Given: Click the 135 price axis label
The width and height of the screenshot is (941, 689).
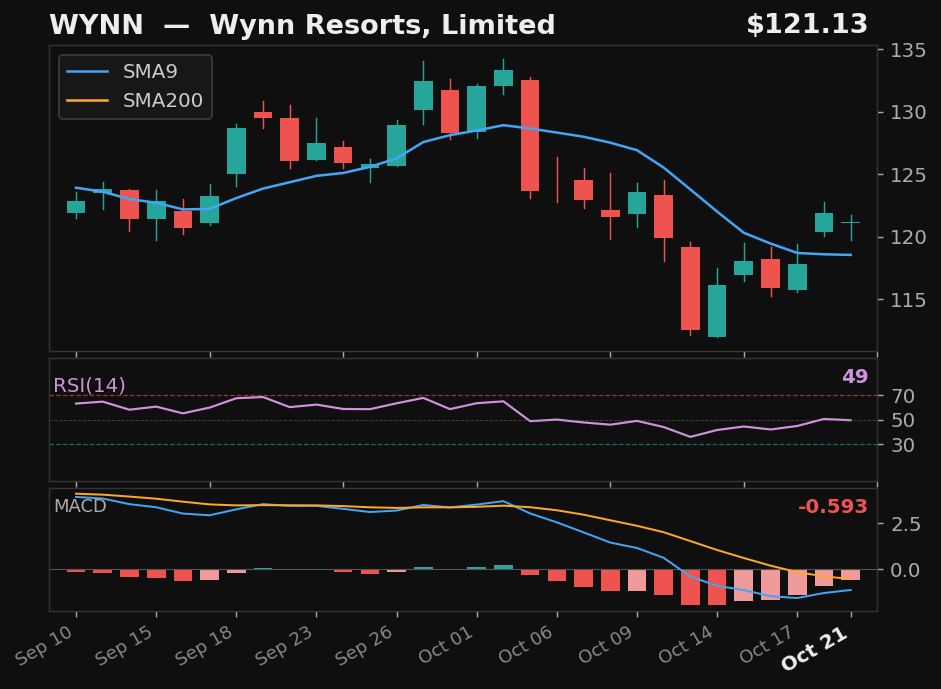Looking at the screenshot, I should click(x=907, y=50).
